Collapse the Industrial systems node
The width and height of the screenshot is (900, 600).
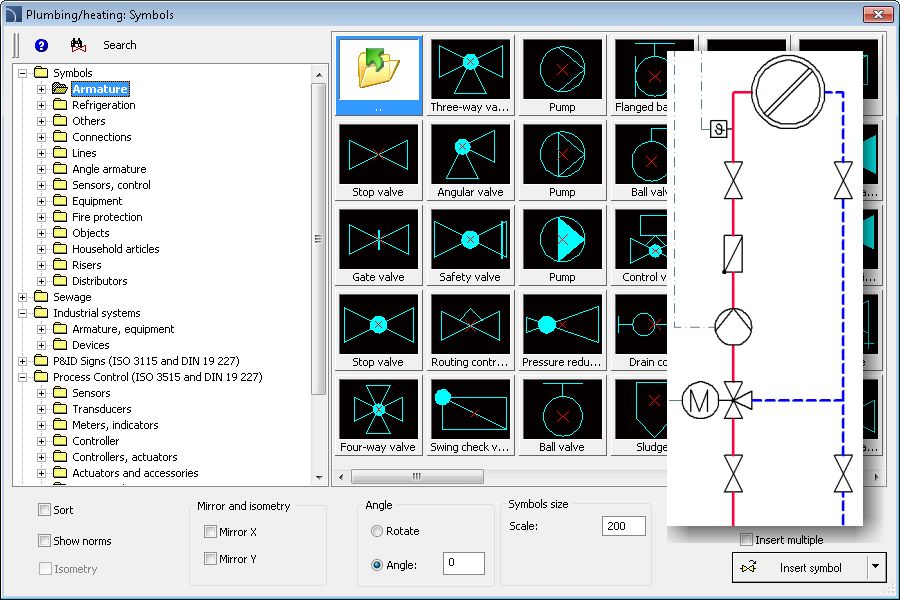(22, 313)
